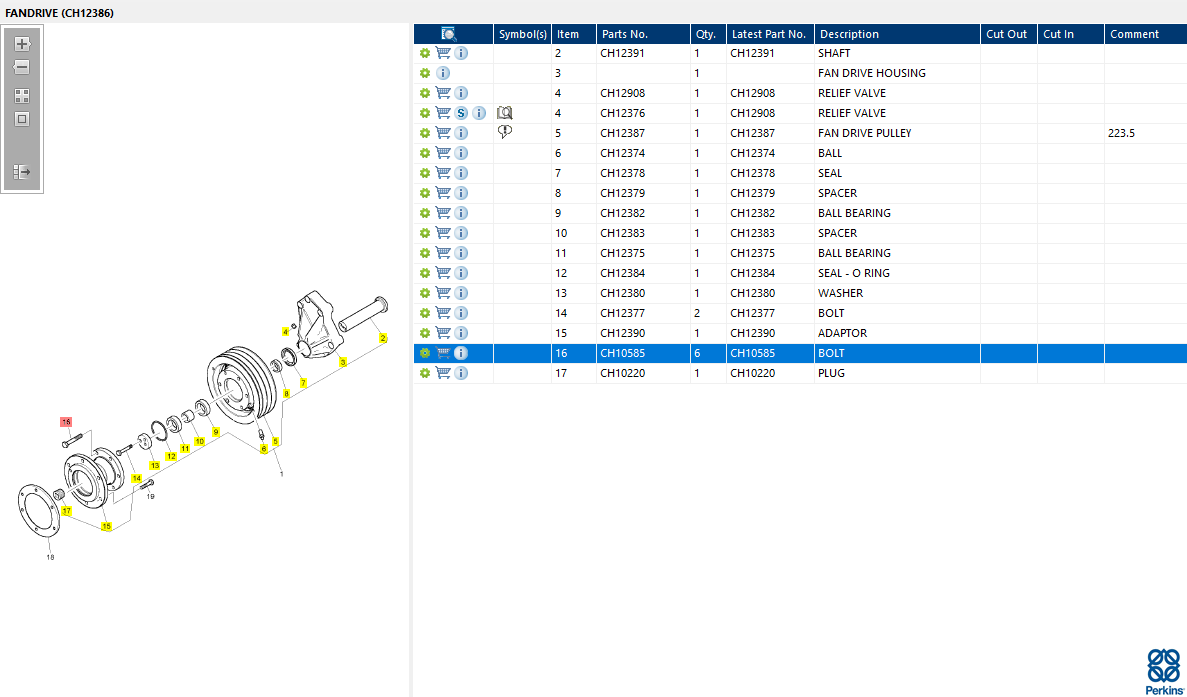Viewport: 1187px width, 697px height.
Task: Click part number CH10220 in PLUG row
Action: (622, 373)
